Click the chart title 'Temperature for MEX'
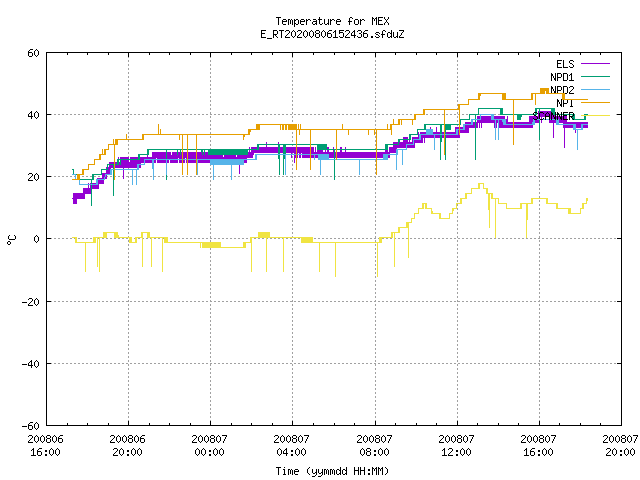The width and height of the screenshot is (640, 480). tap(332, 21)
